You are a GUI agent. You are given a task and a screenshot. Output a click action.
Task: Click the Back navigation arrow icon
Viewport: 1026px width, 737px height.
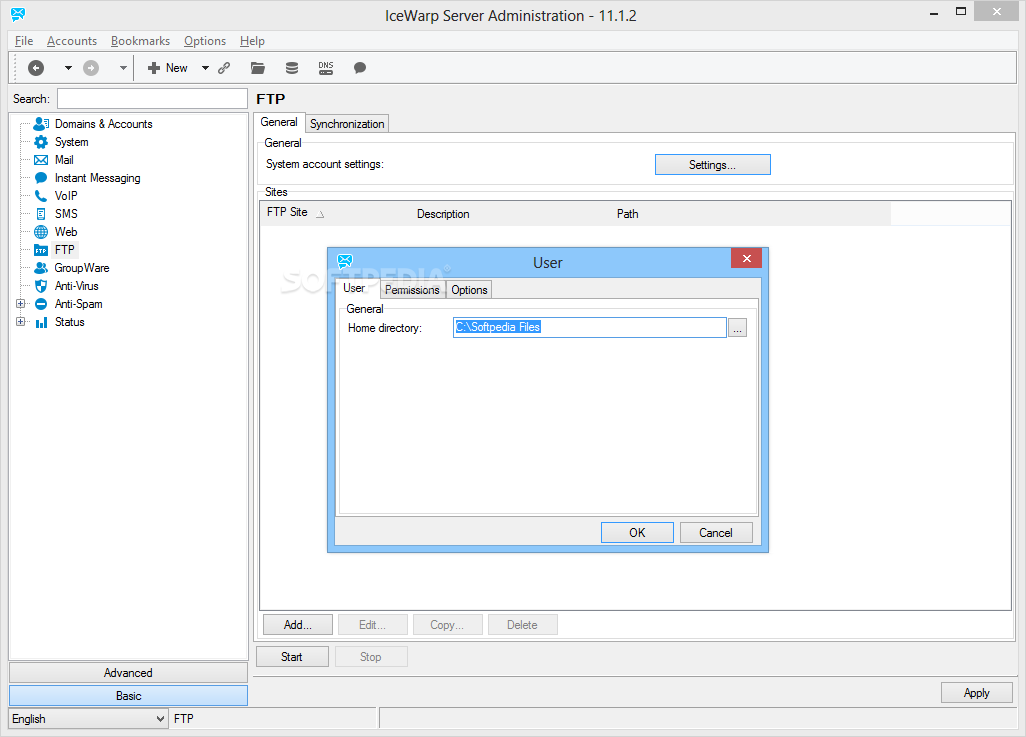click(36, 67)
